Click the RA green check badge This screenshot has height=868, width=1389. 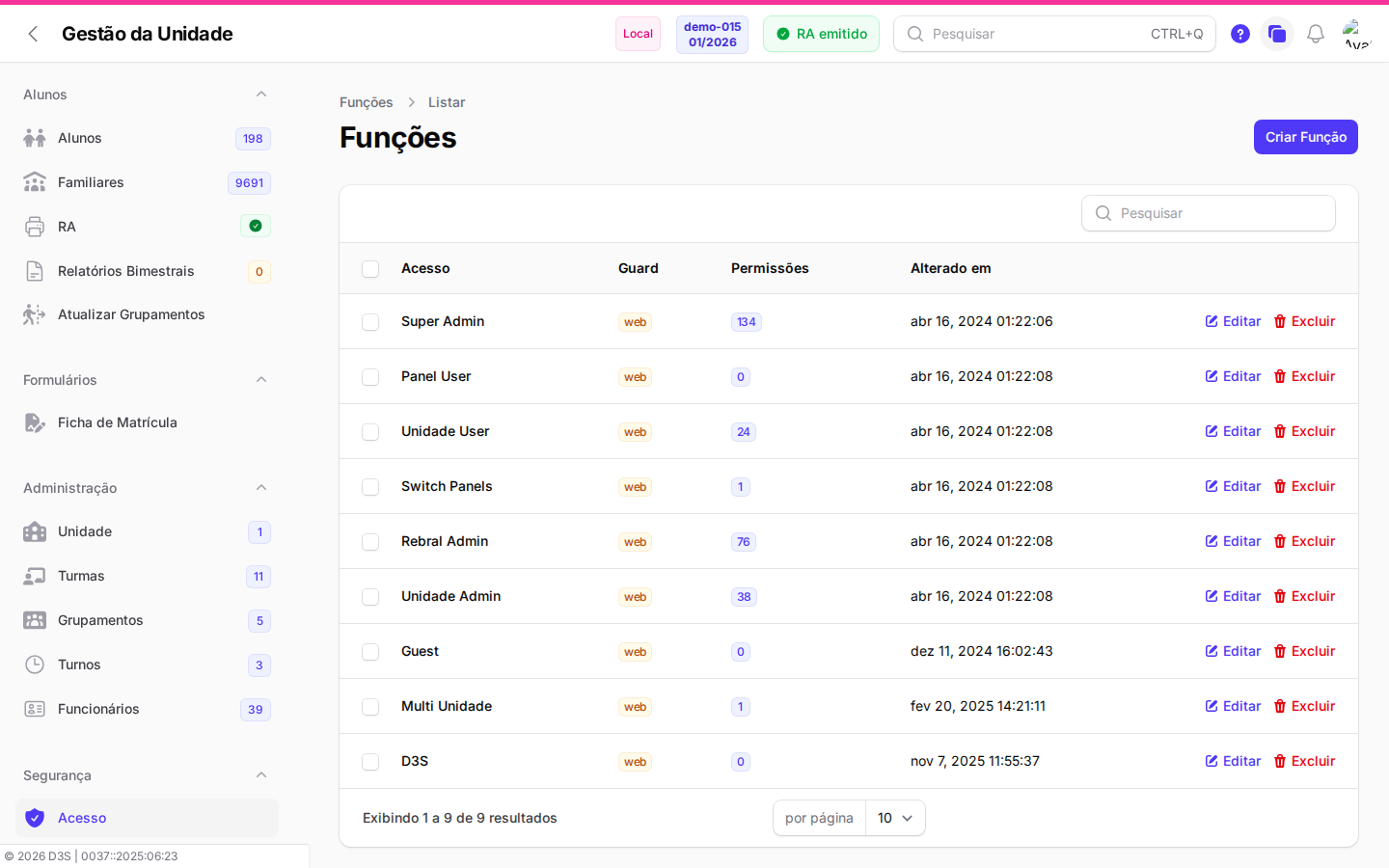[x=256, y=226]
